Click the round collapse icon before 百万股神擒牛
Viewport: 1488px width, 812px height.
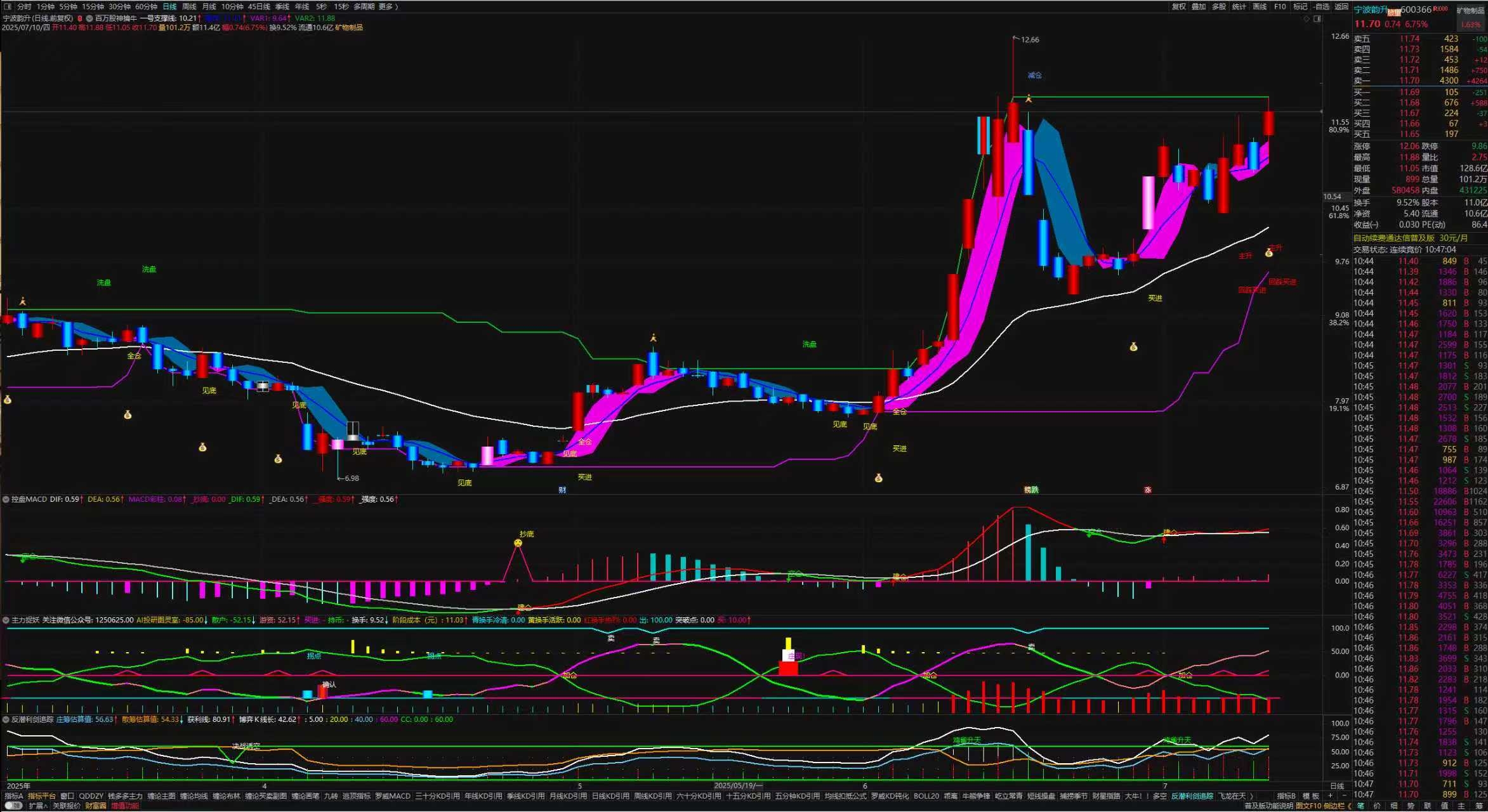tap(89, 18)
